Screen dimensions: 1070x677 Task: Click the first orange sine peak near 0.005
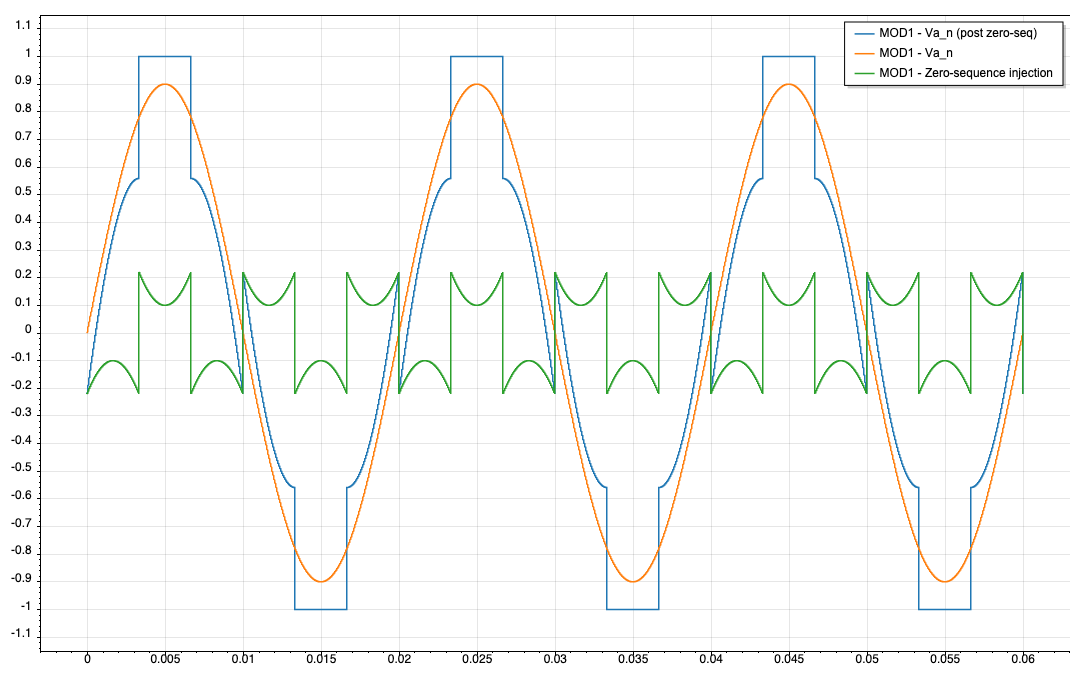[x=165, y=84]
